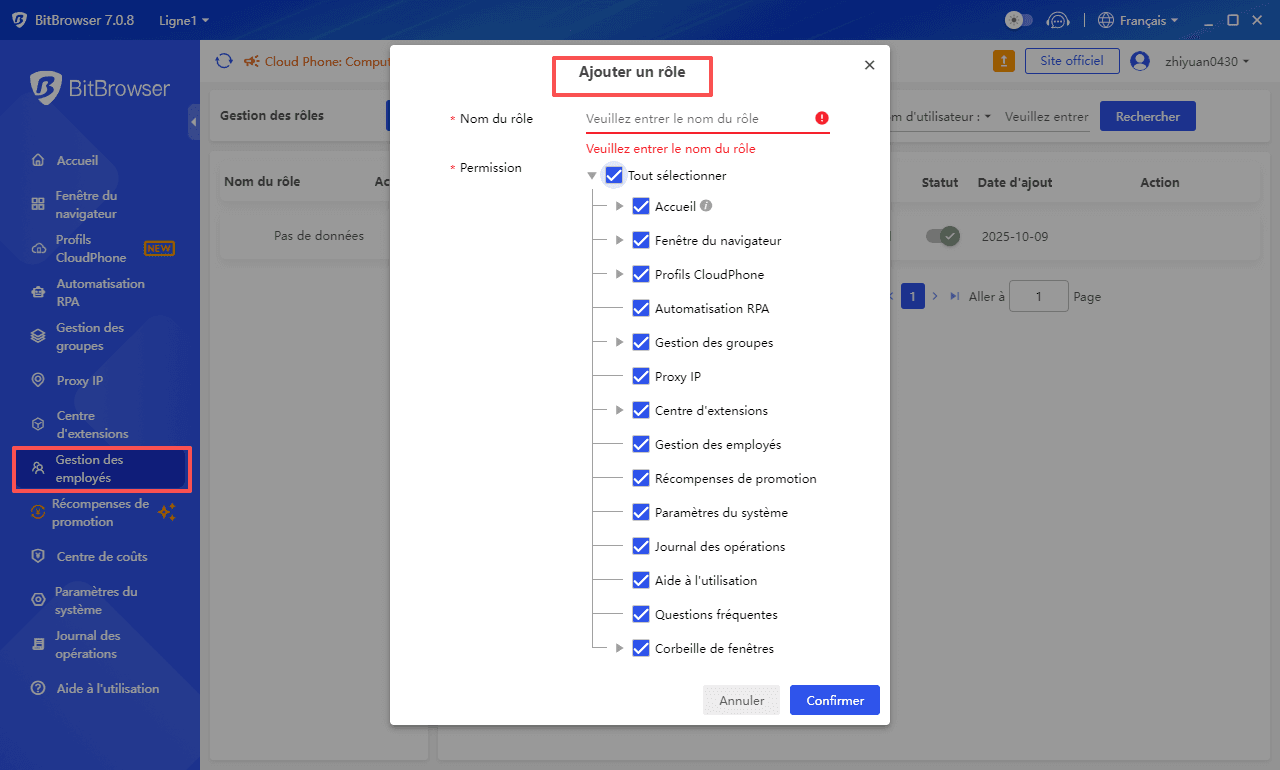Click the refresh icon near Cloud Phone
The width and height of the screenshot is (1280, 770).
pyautogui.click(x=223, y=61)
